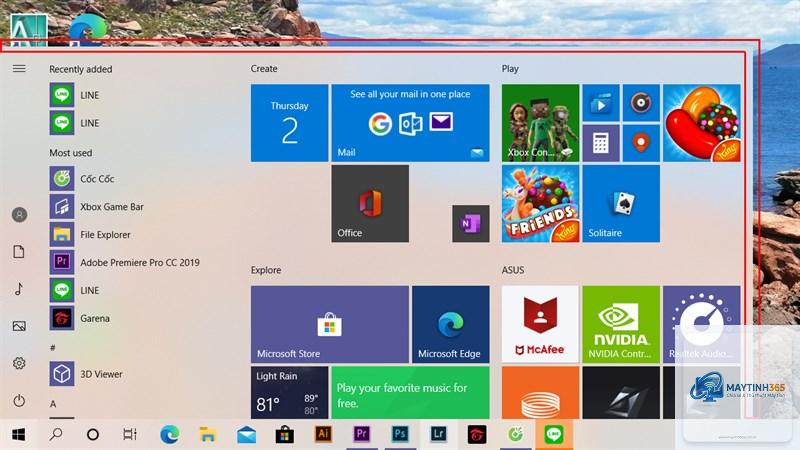Image resolution: width=800 pixels, height=450 pixels.
Task: Open the second LINE entry under Recently added
Action: tap(138, 123)
